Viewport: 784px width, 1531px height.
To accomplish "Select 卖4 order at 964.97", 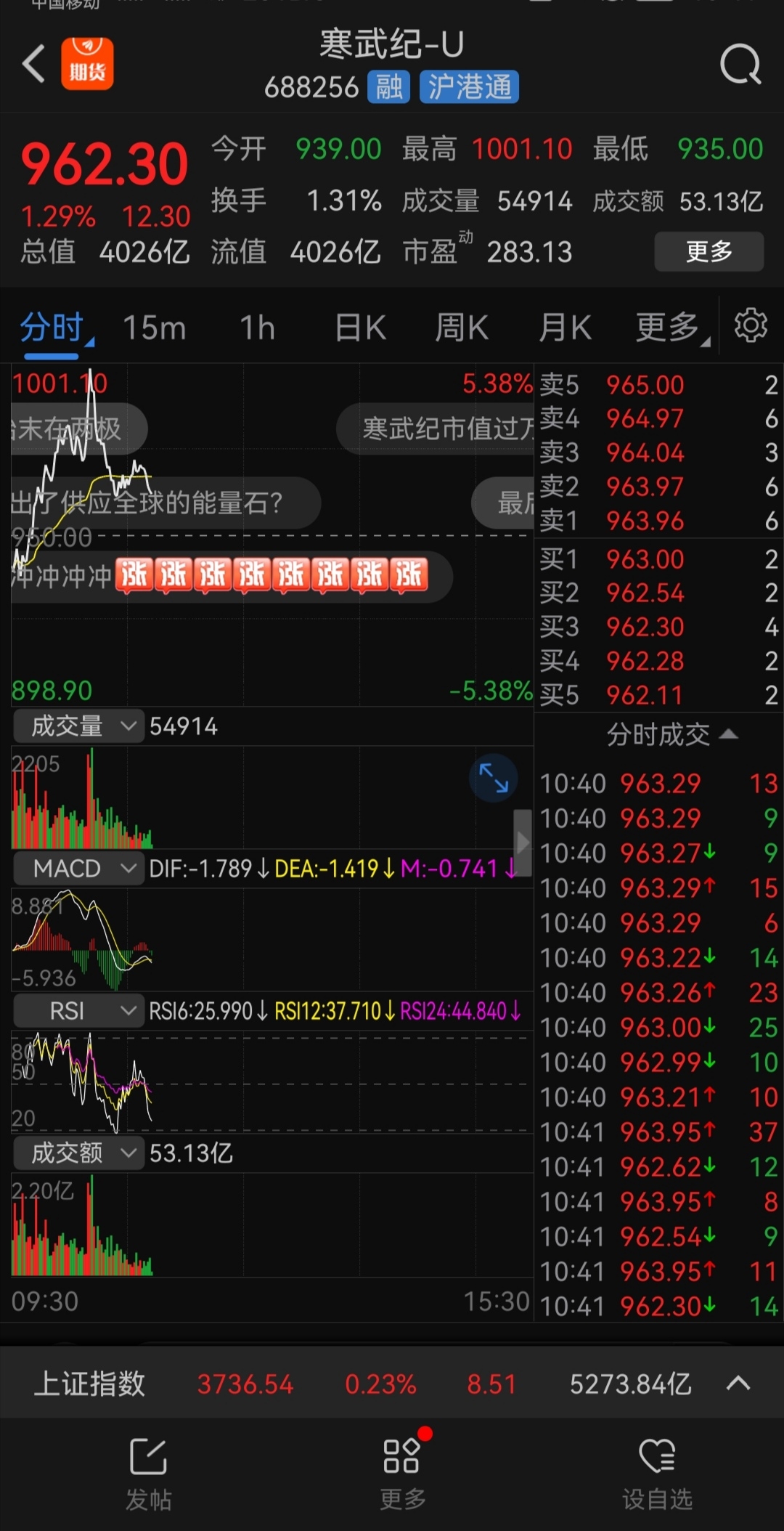I will (x=658, y=418).
